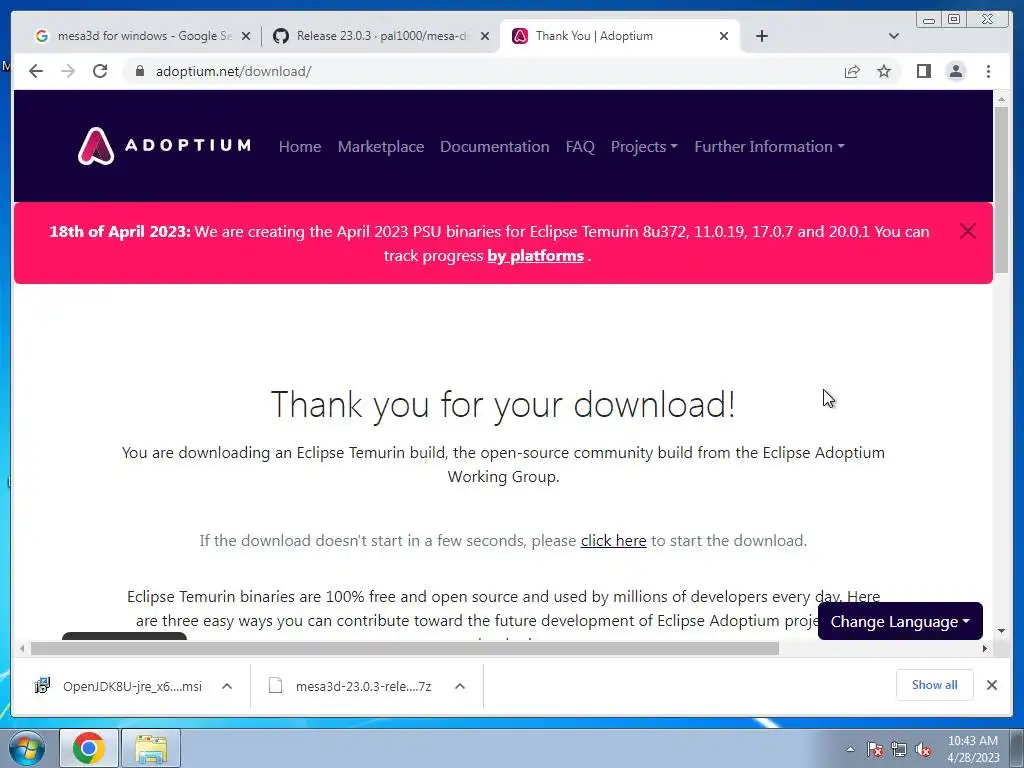This screenshot has width=1024, height=768.
Task: Open the Chrome side panel
Action: tap(923, 71)
